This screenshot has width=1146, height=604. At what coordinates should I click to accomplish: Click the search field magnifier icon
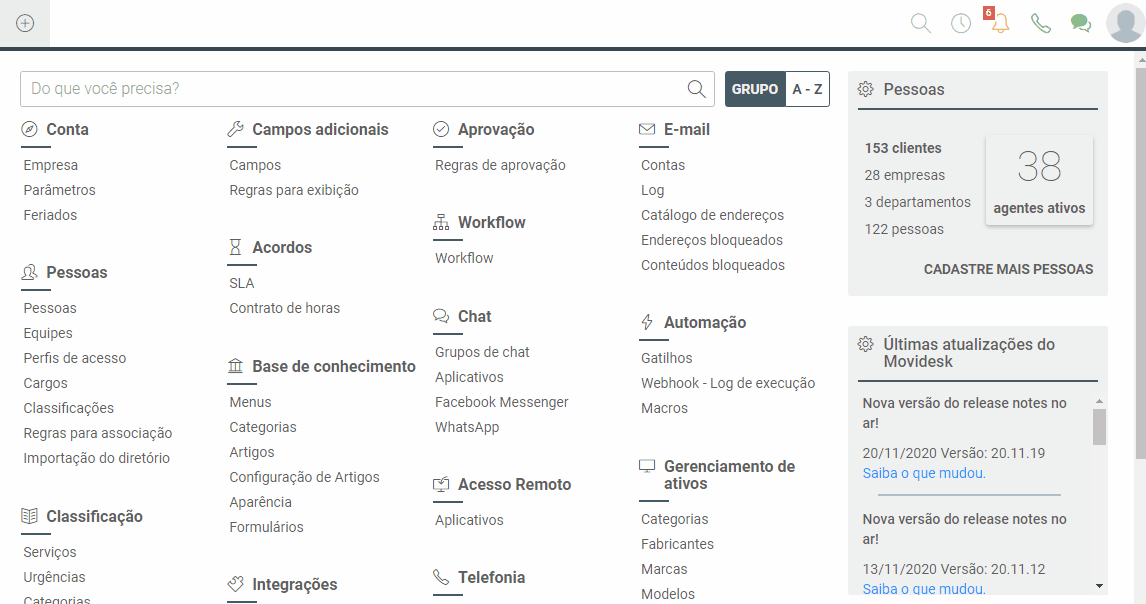697,89
